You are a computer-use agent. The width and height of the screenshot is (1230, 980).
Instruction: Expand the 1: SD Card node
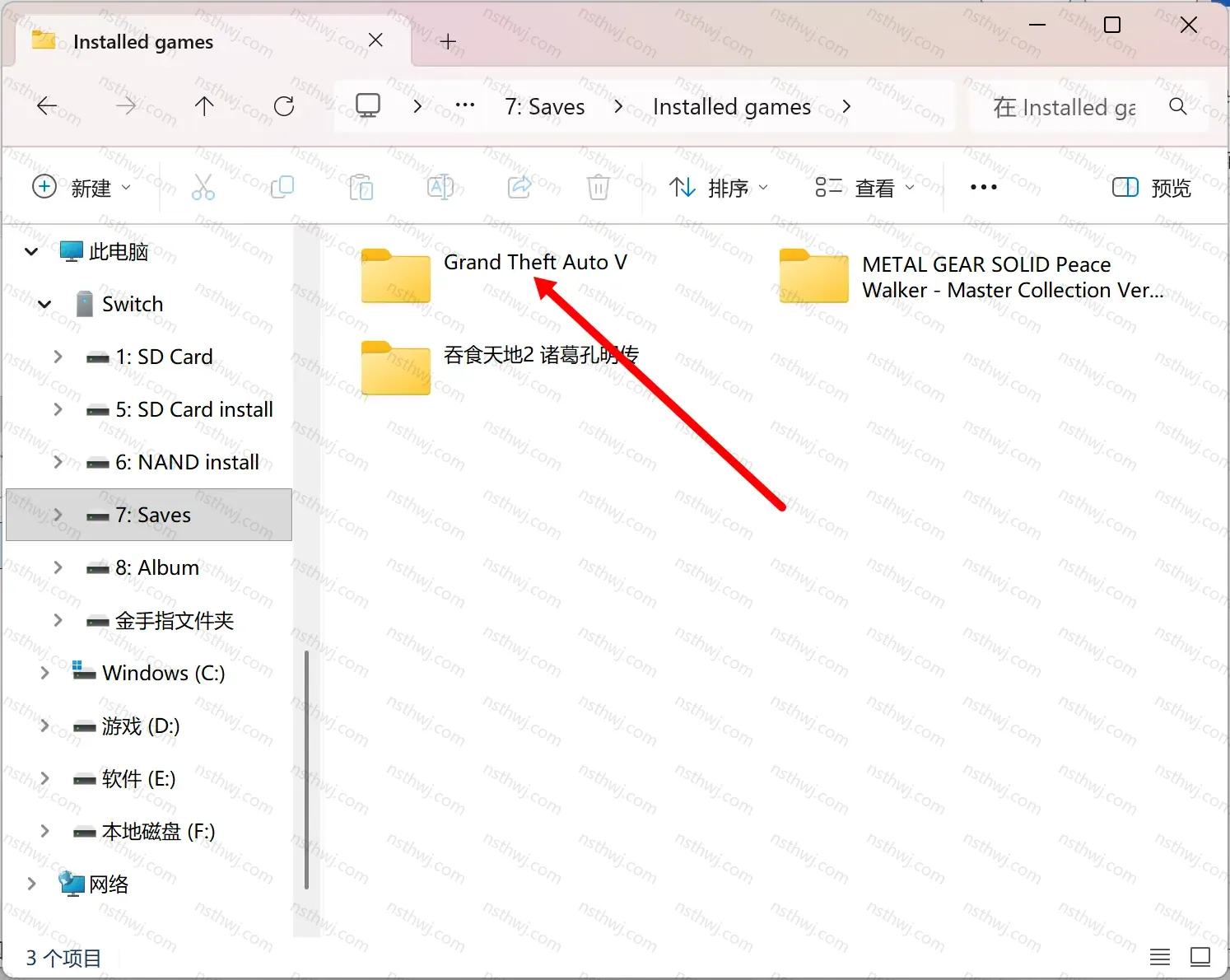pos(58,357)
